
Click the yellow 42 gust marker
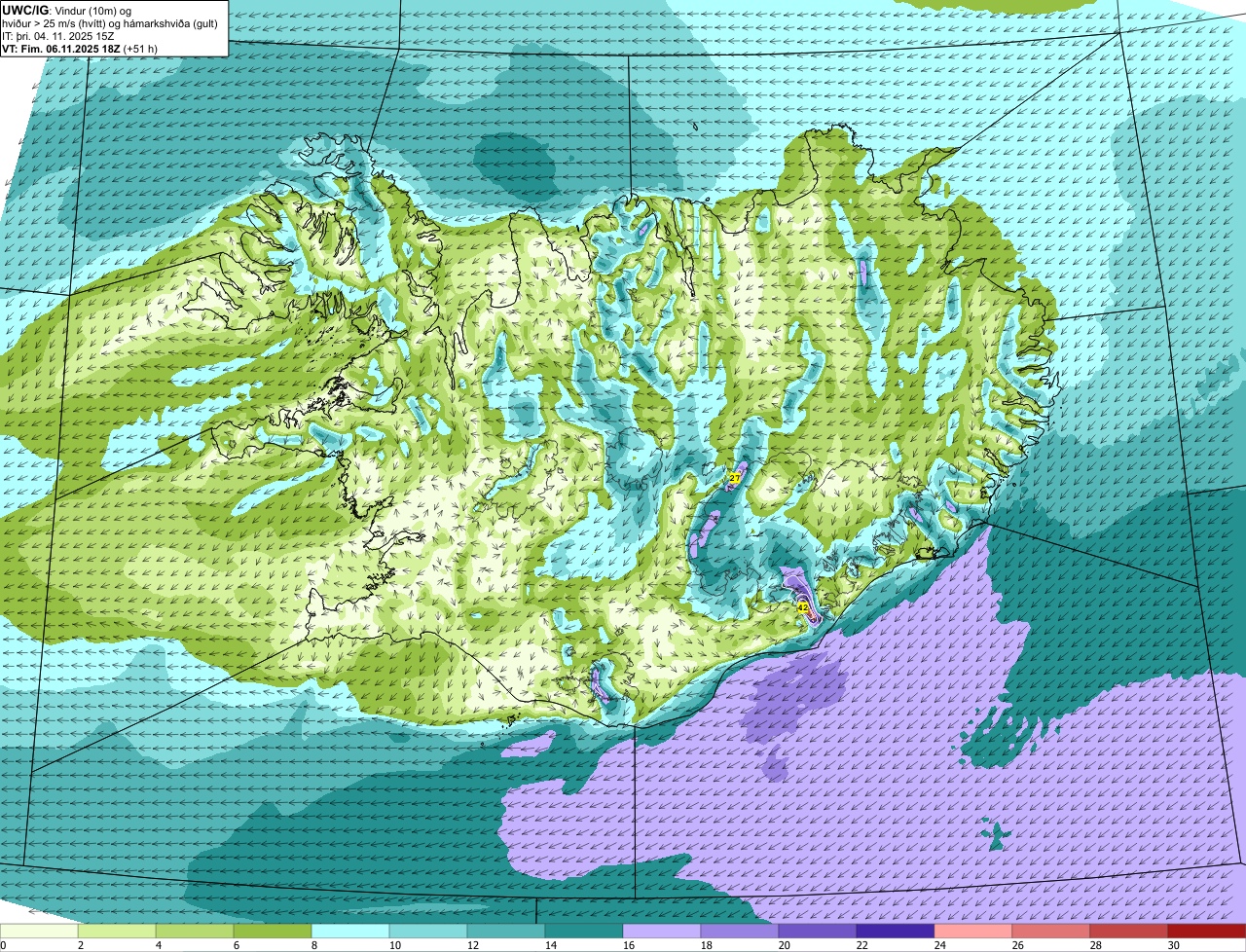pyautogui.click(x=802, y=606)
